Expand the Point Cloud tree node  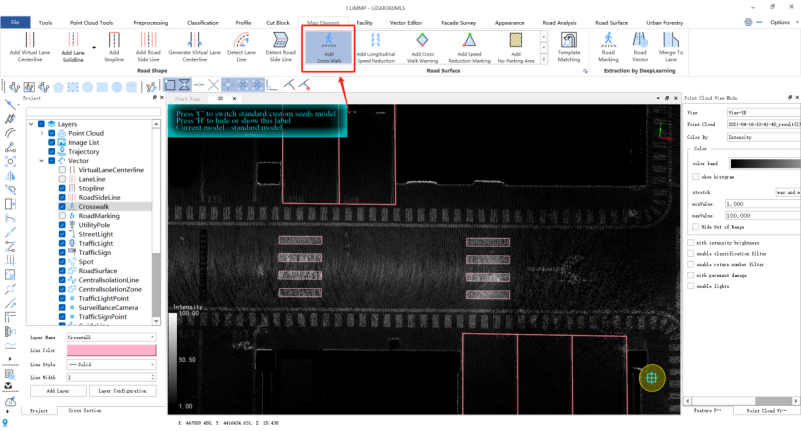(42, 133)
